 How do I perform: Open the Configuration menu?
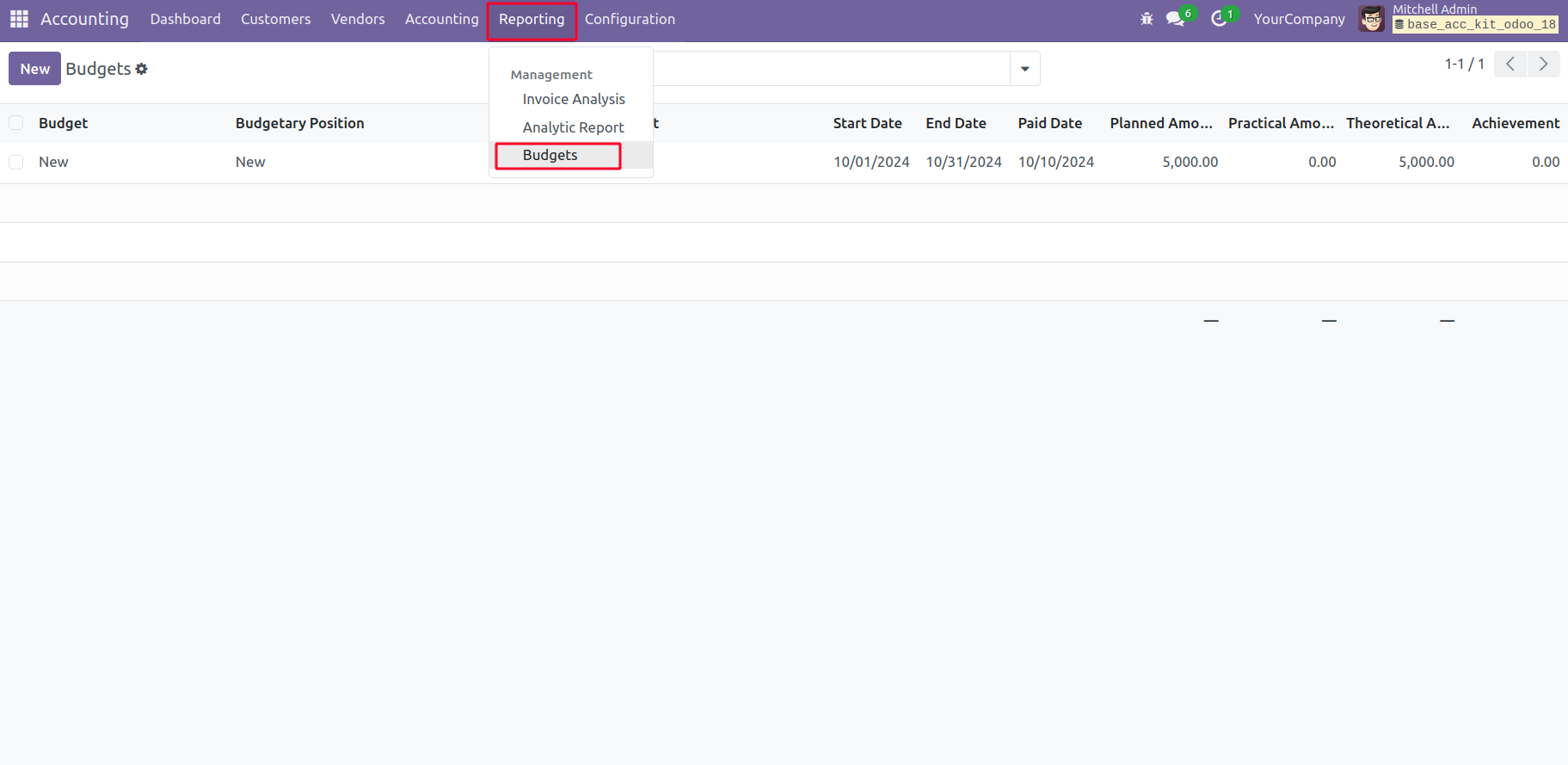[630, 19]
